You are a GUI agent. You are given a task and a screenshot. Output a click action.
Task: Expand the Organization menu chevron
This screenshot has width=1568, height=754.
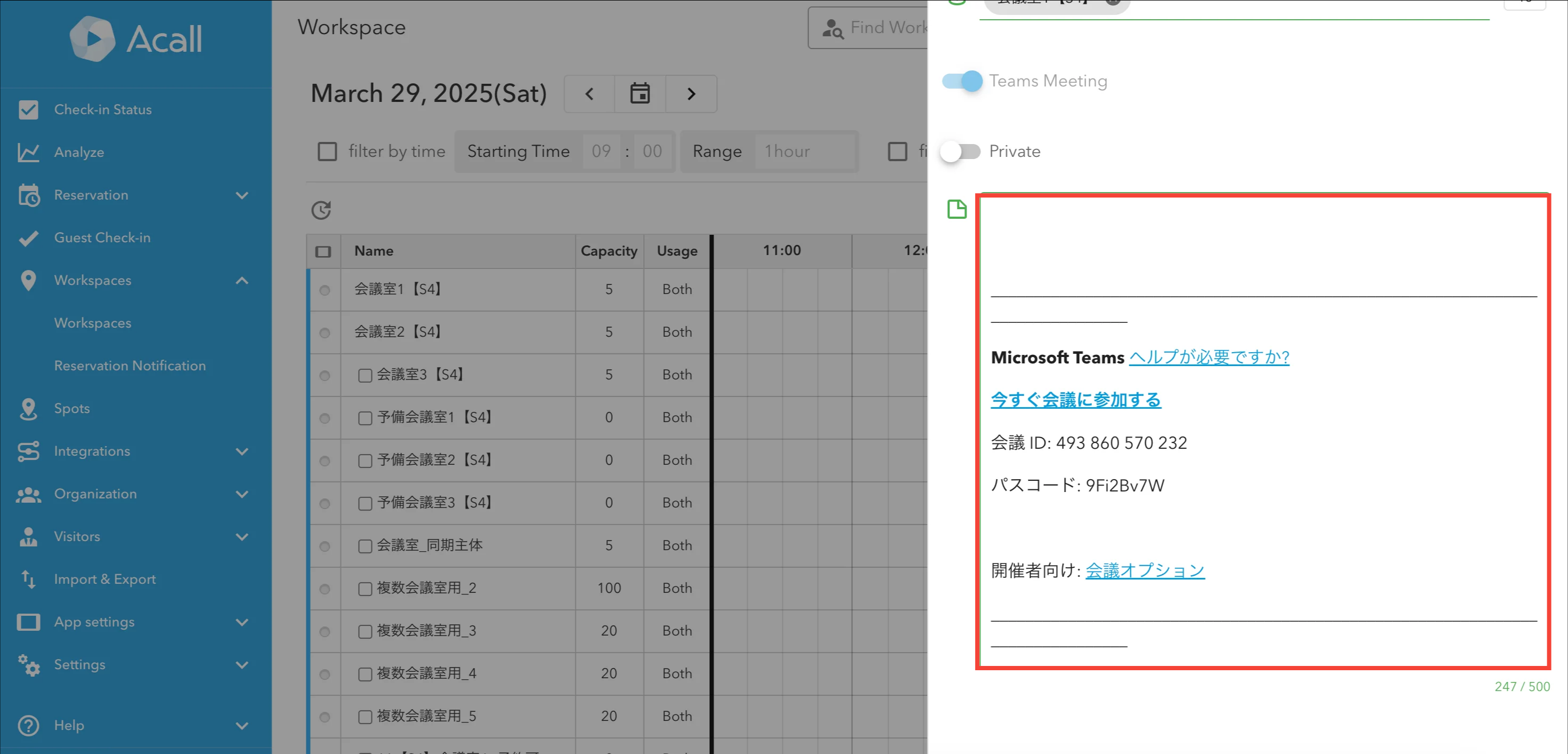tap(242, 494)
